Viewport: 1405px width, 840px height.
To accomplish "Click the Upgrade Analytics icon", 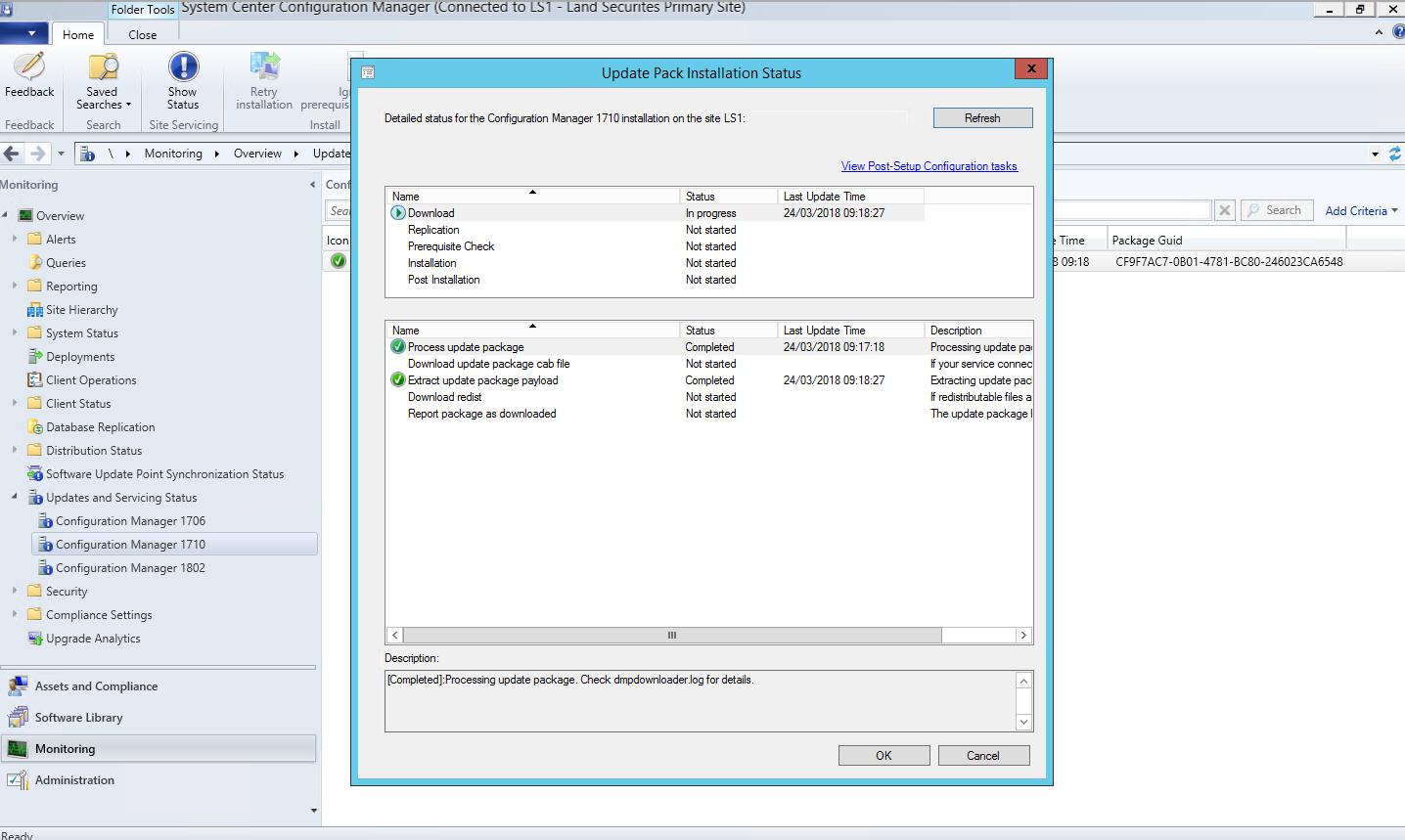I will coord(35,638).
